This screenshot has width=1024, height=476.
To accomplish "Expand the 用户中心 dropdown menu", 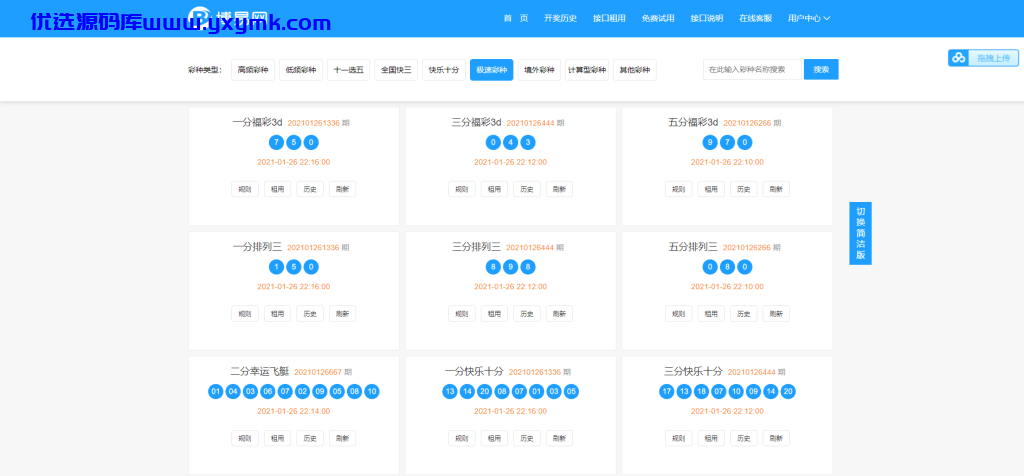I will [x=809, y=18].
